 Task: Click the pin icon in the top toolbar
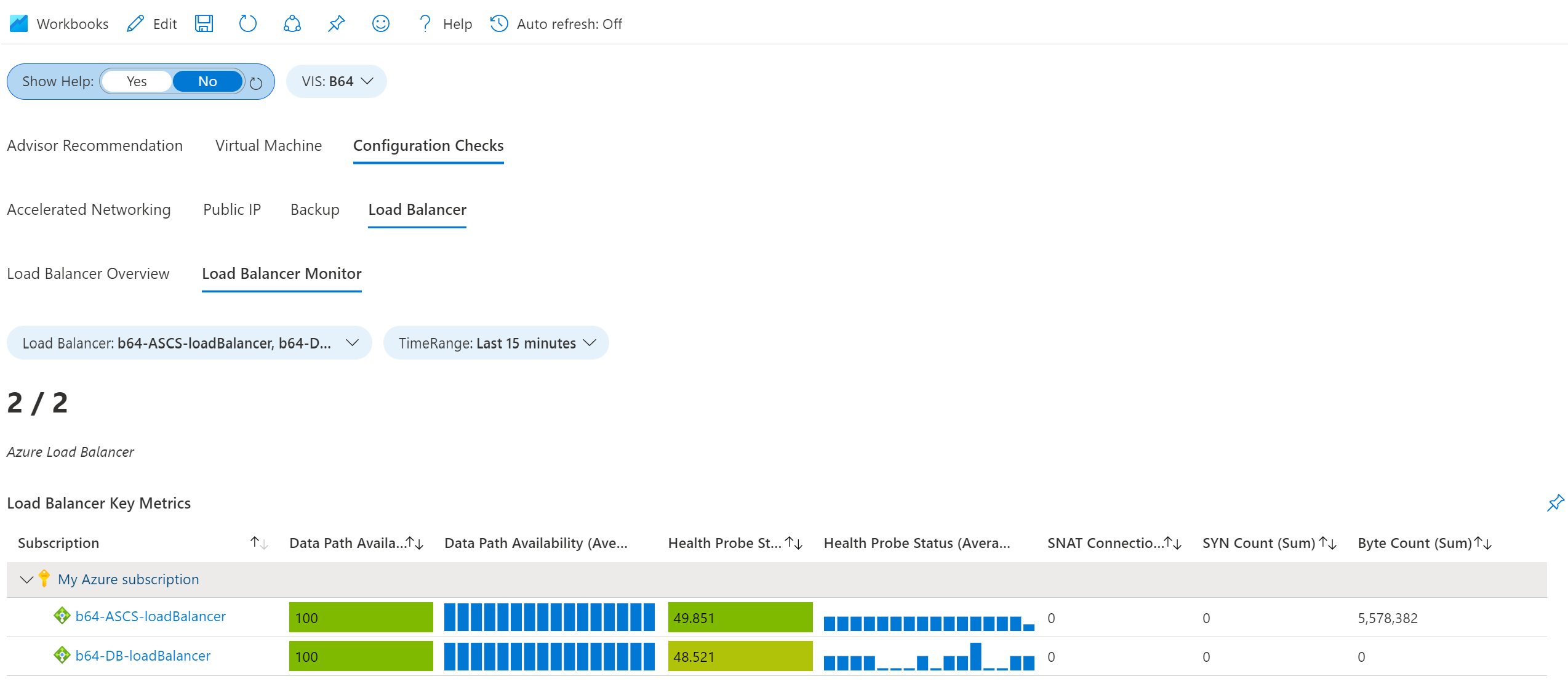[x=336, y=24]
